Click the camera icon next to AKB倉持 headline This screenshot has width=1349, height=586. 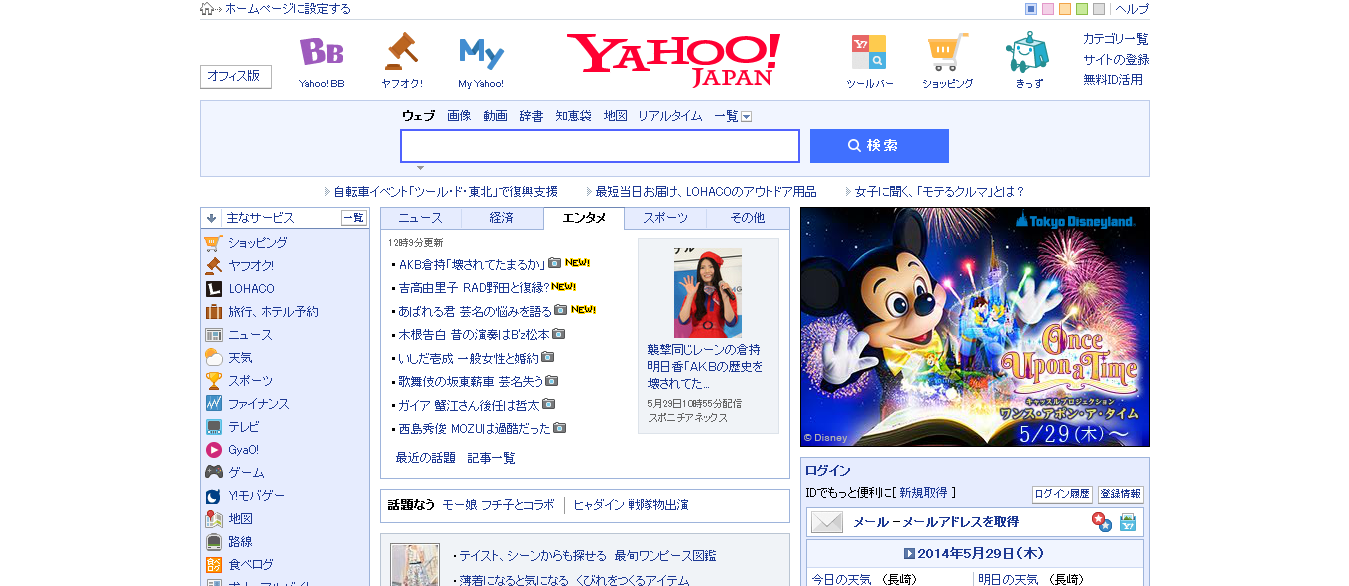tap(554, 263)
